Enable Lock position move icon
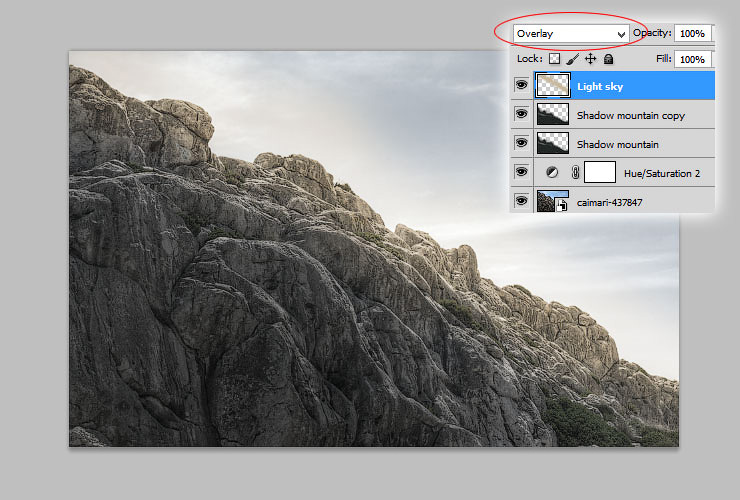Screen dimensions: 740x500 pos(590,59)
